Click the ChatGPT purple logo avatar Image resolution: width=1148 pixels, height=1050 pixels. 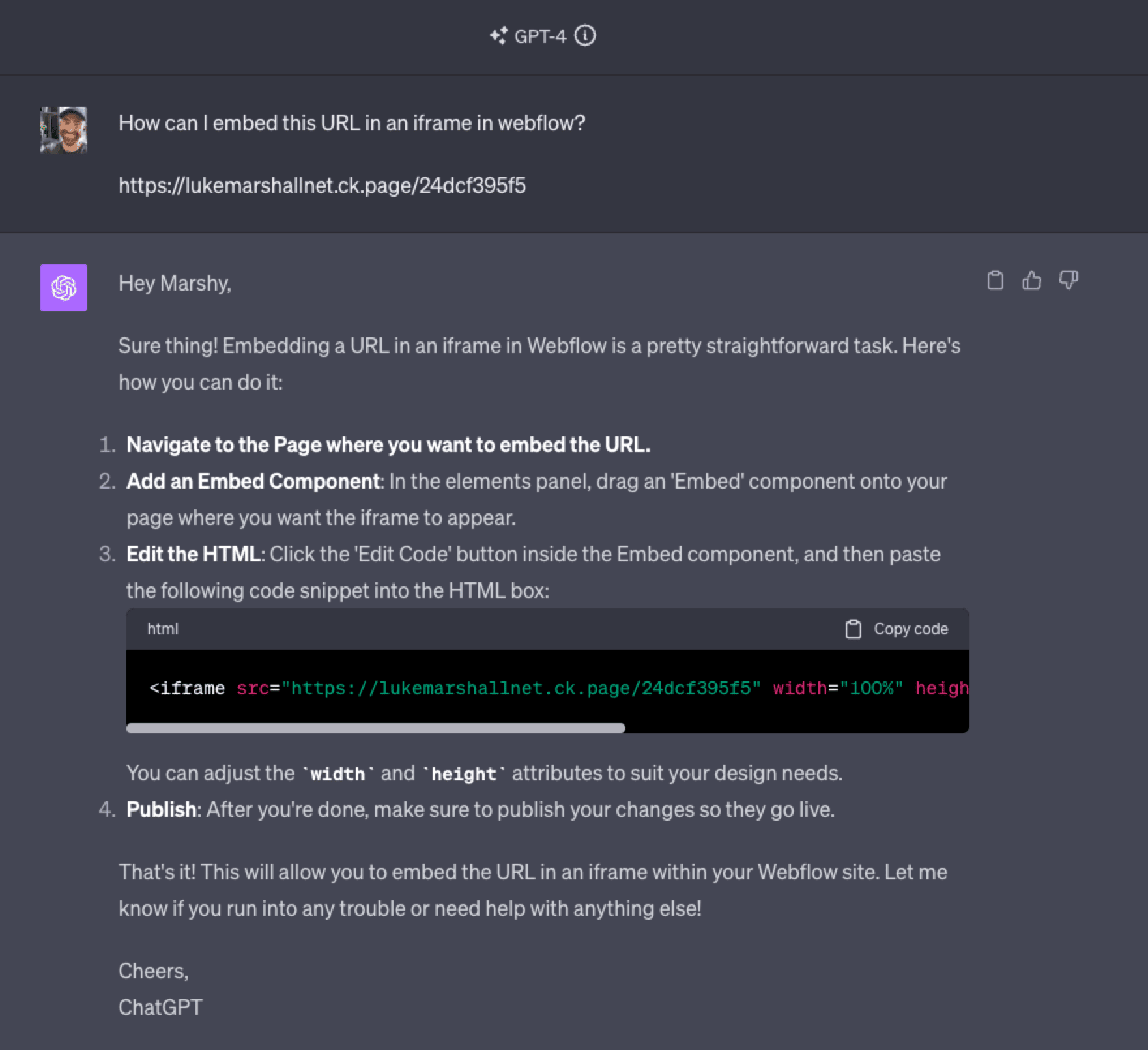pyautogui.click(x=64, y=287)
